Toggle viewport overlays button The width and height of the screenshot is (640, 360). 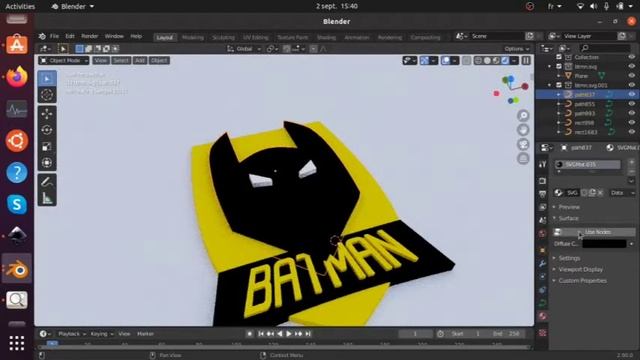(446, 60)
